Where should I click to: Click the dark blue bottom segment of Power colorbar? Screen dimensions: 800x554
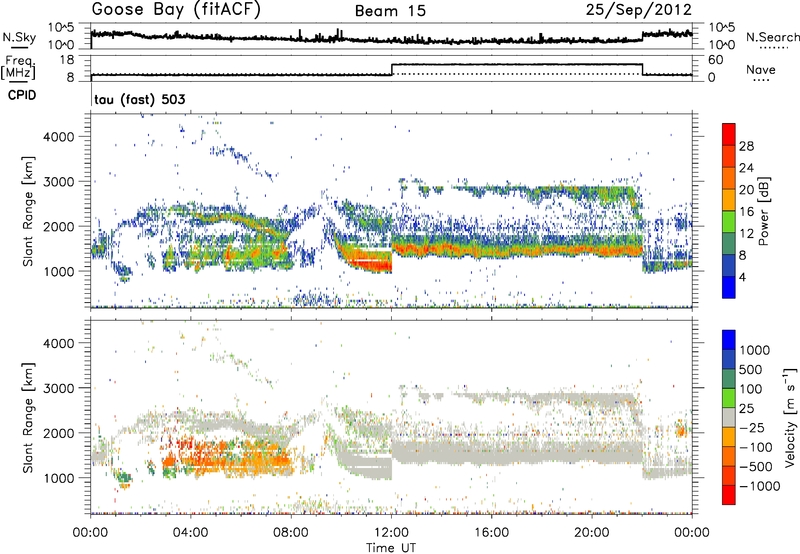pos(729,287)
